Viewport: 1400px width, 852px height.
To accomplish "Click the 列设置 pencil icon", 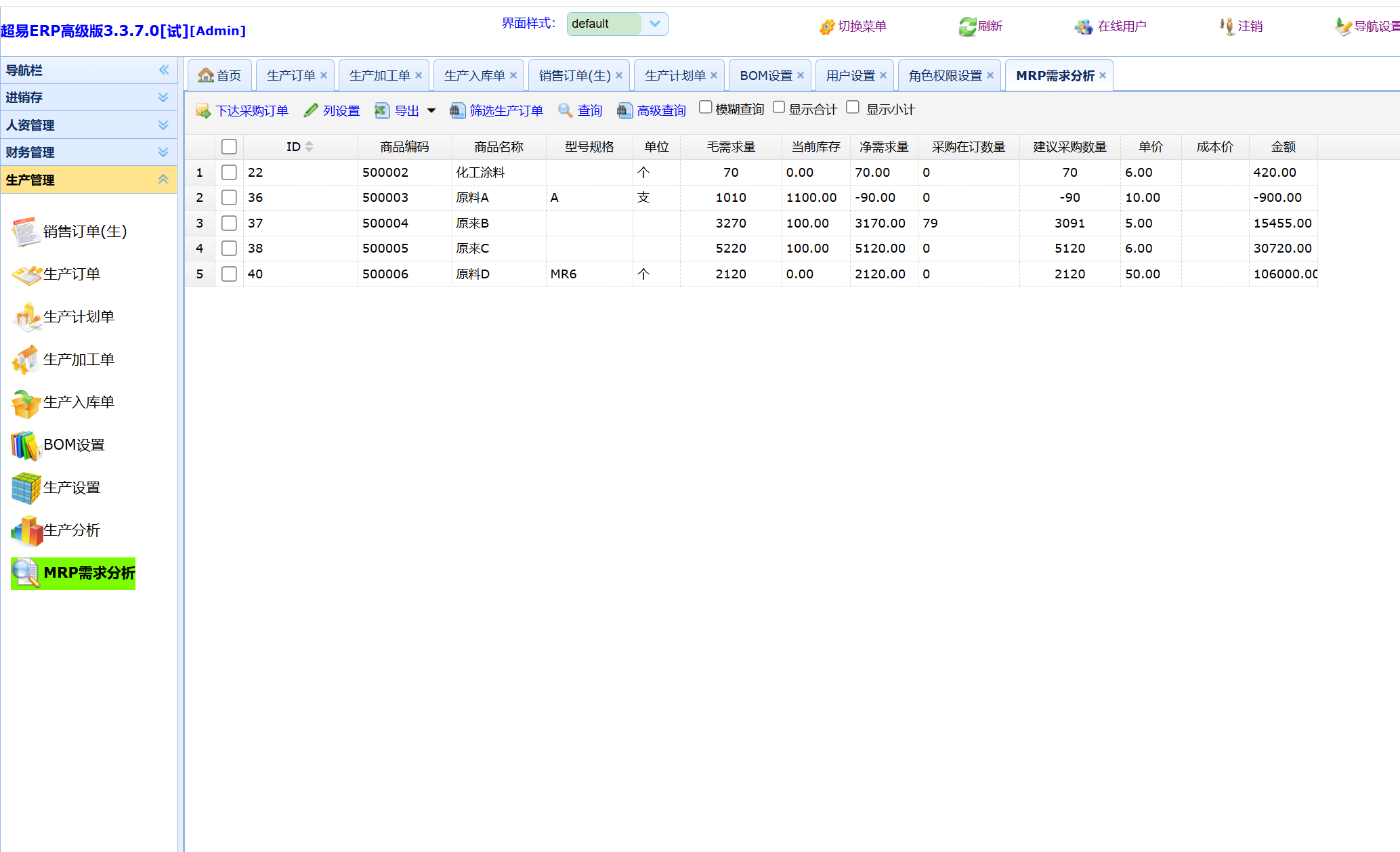I will point(311,110).
